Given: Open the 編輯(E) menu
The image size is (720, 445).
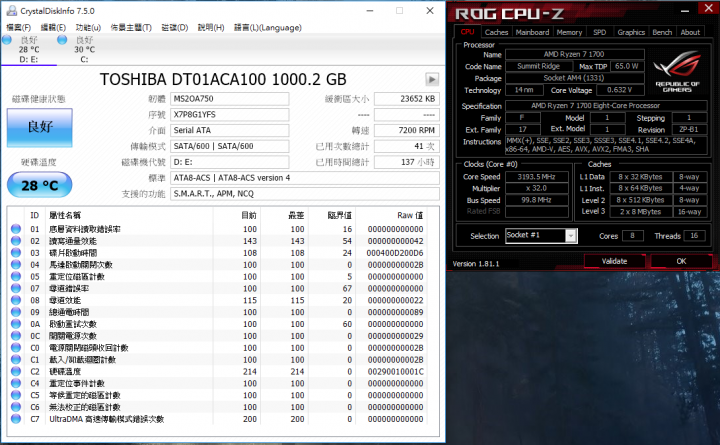Looking at the screenshot, I should [x=53, y=28].
